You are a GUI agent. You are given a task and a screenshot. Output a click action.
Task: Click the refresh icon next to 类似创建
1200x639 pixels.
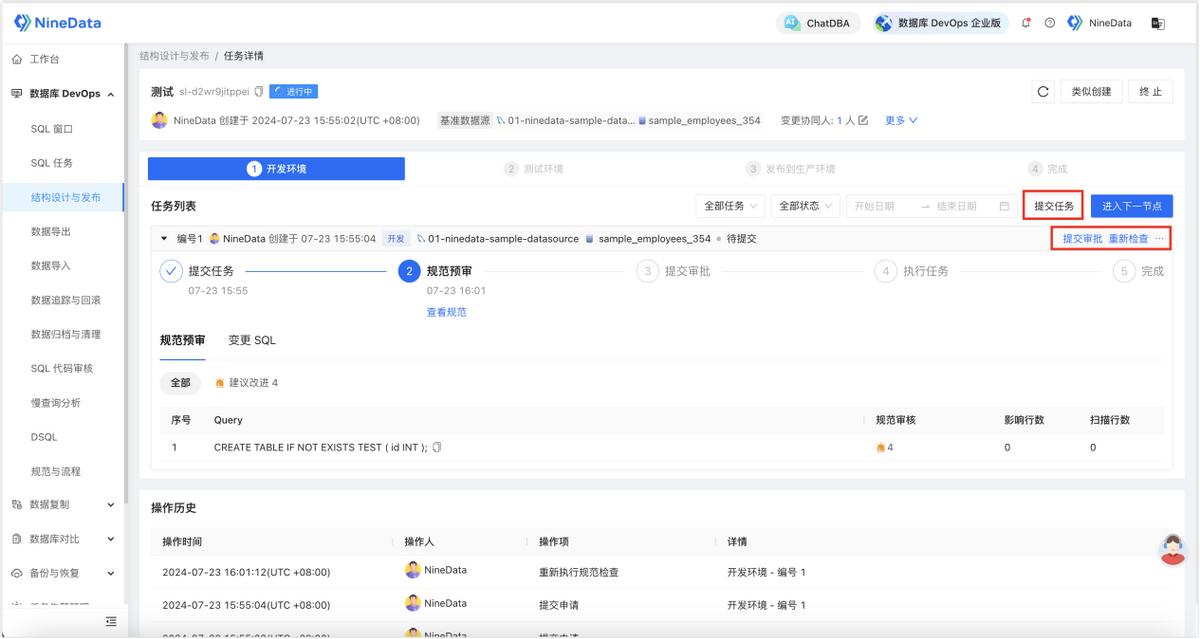1043,92
